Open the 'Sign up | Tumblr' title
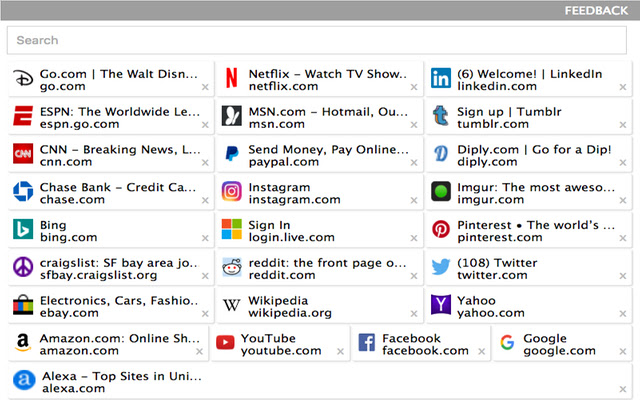640x400 pixels. coord(509,112)
